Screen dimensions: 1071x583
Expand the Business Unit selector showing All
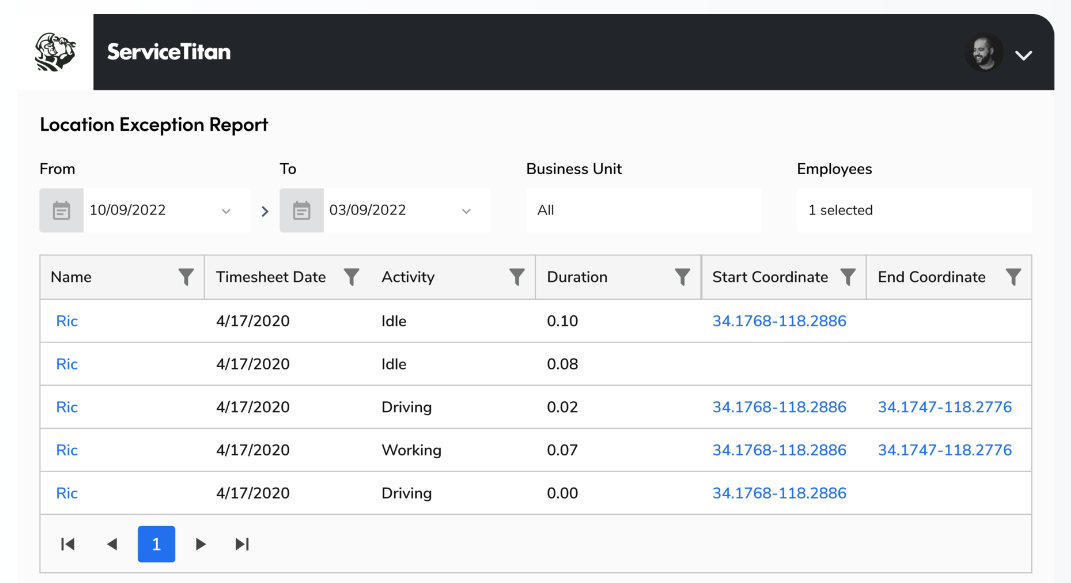point(643,210)
